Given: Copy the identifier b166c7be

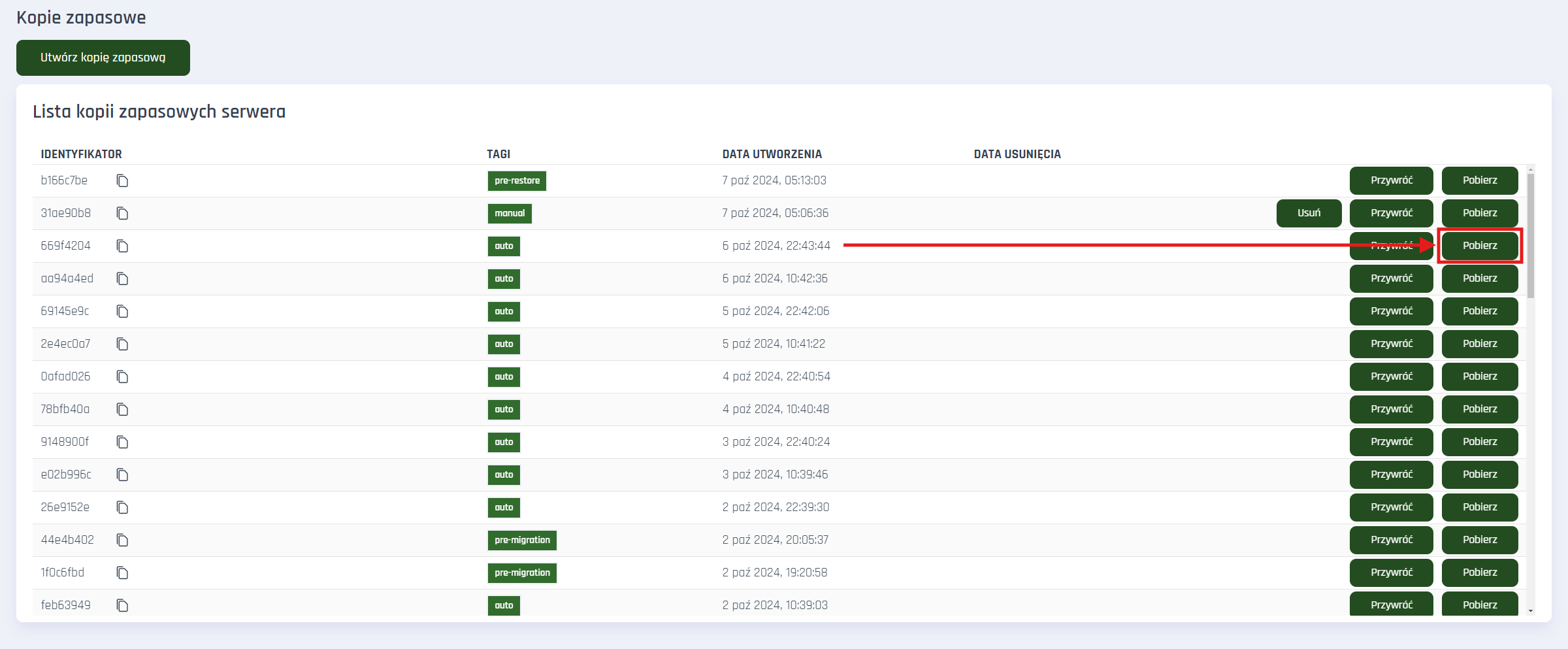Looking at the screenshot, I should point(122,180).
